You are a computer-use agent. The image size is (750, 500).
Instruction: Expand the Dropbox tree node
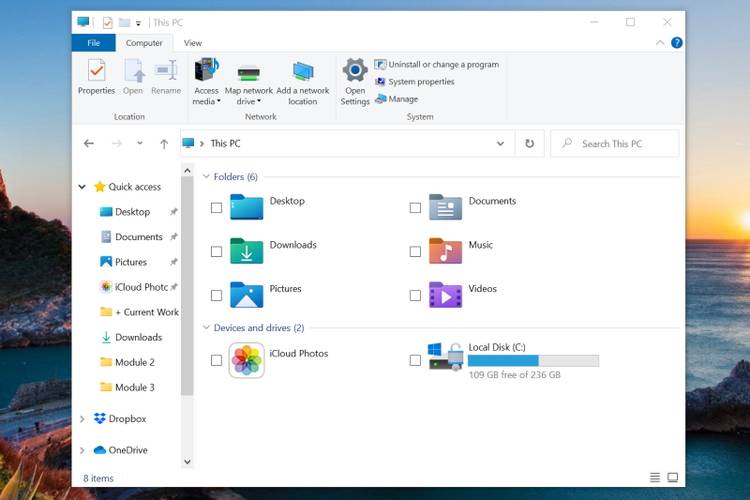click(x=82, y=419)
